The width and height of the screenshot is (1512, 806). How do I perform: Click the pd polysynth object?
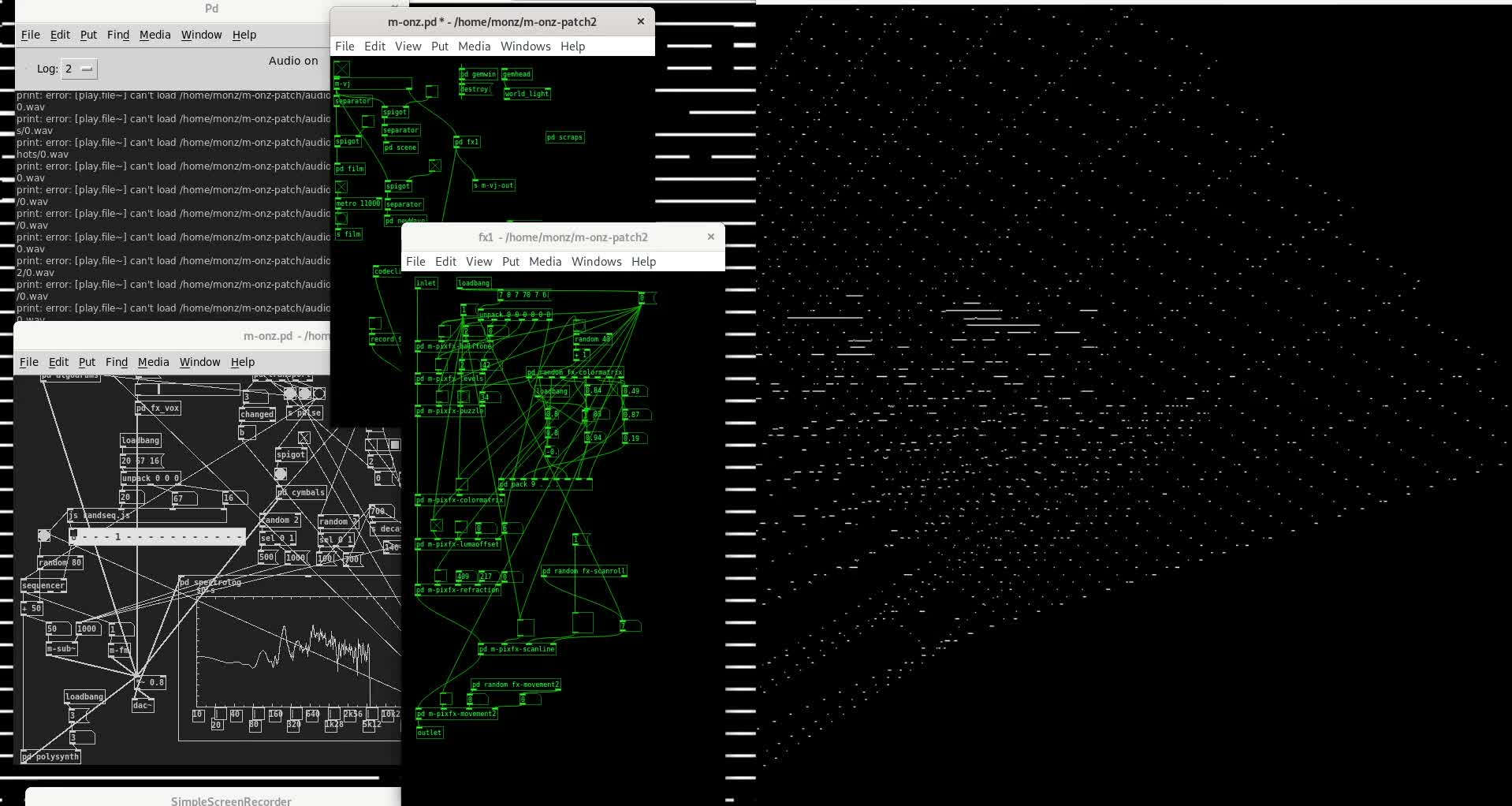point(51,757)
